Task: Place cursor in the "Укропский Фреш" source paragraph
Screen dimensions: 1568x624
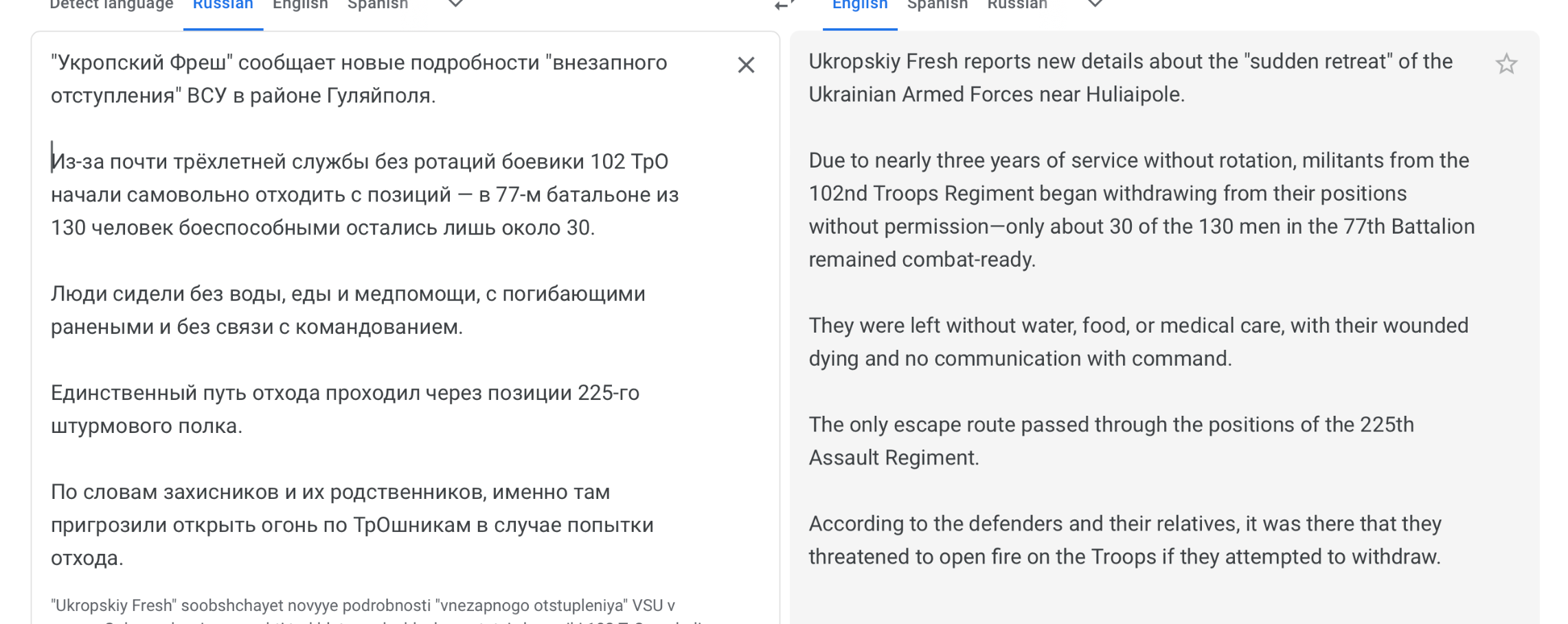Action: click(359, 79)
